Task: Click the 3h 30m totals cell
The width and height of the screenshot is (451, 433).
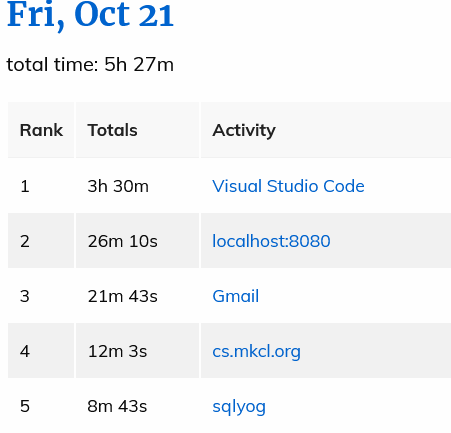Action: click(x=137, y=186)
